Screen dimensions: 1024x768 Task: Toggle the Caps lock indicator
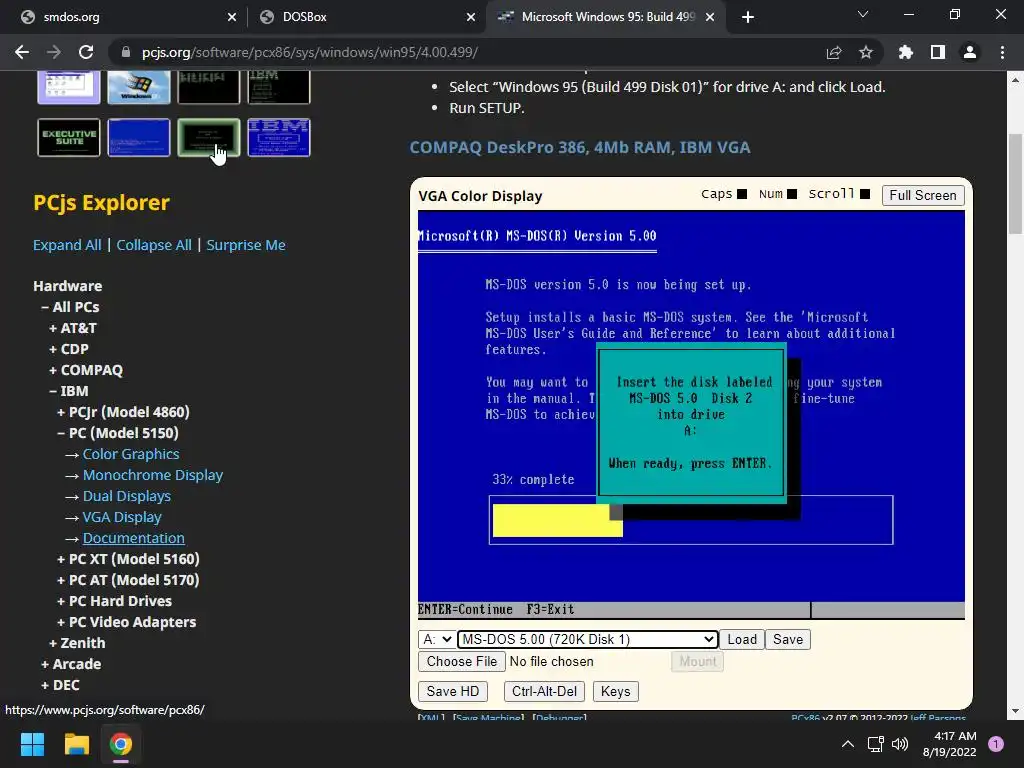coord(742,194)
